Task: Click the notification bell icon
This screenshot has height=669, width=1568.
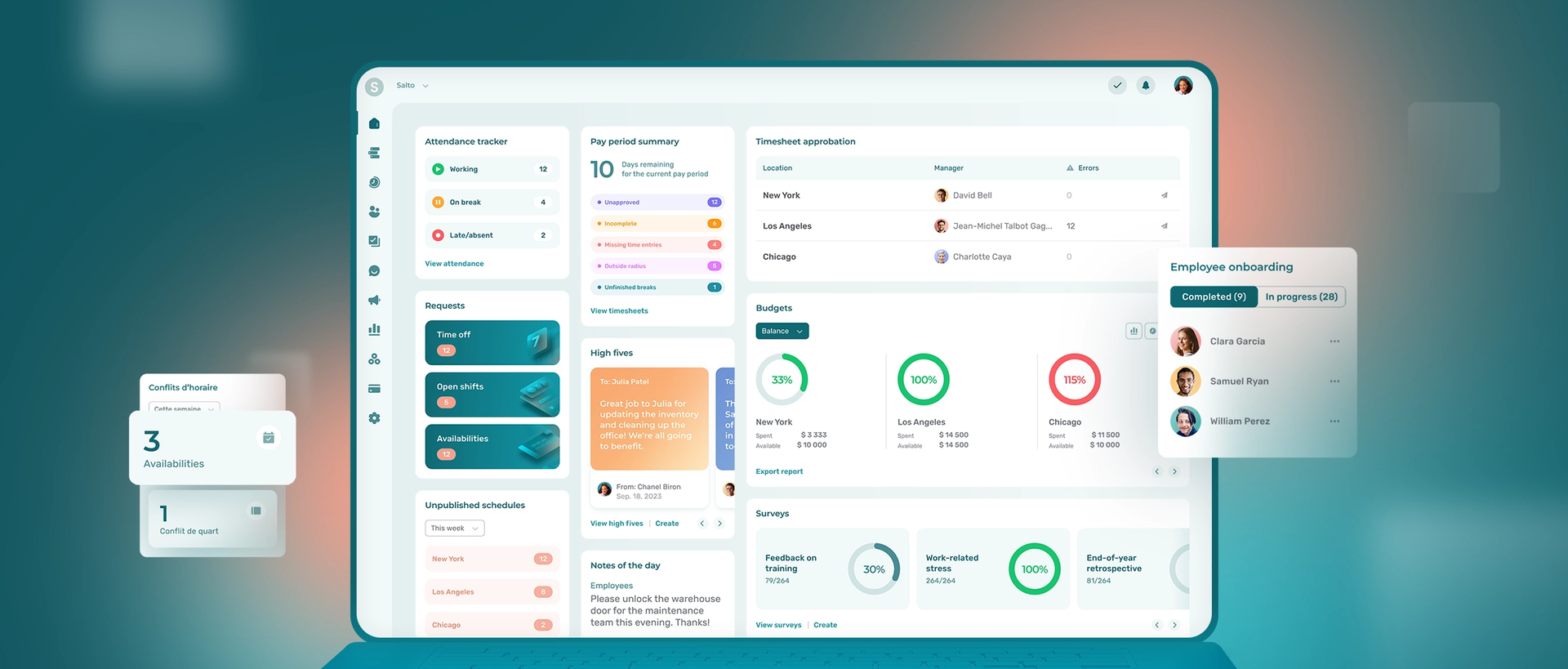Action: (x=1146, y=85)
